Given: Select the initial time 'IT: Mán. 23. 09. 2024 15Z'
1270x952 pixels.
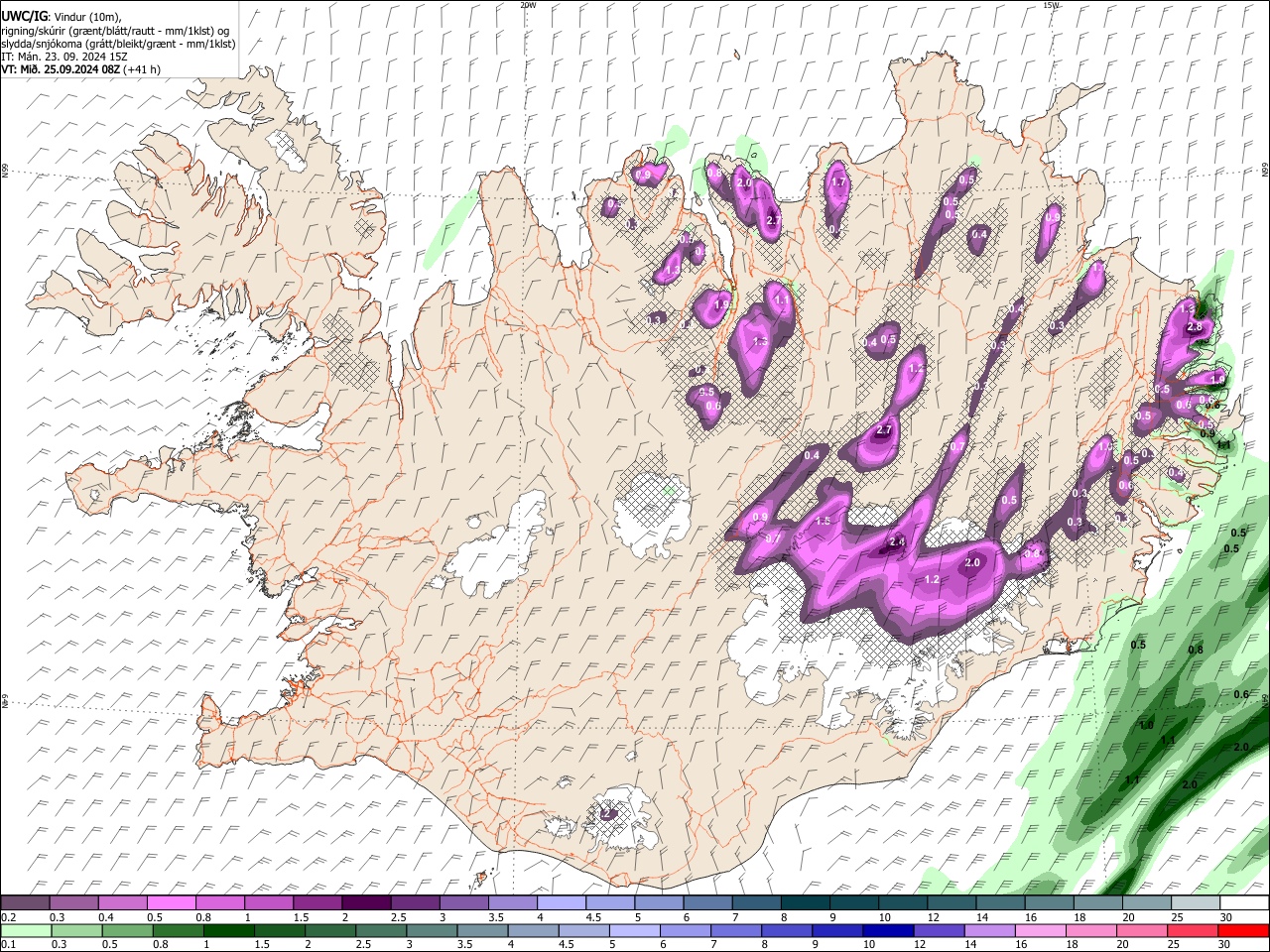Looking at the screenshot, I should pos(63,57).
